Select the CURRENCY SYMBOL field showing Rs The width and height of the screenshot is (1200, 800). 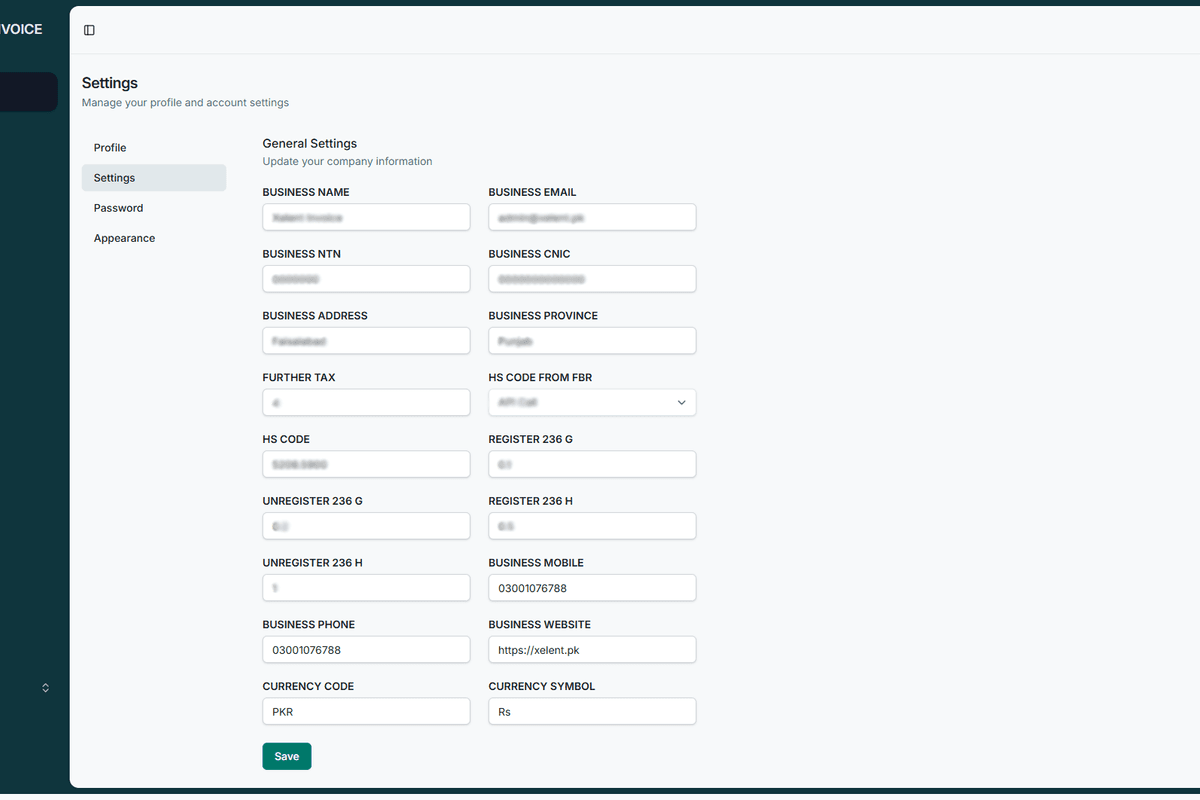592,711
